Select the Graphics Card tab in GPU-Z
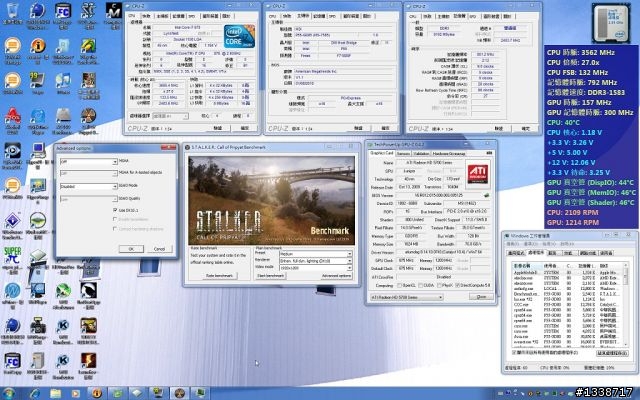Viewport: 640px width, 400px height. coord(382,153)
